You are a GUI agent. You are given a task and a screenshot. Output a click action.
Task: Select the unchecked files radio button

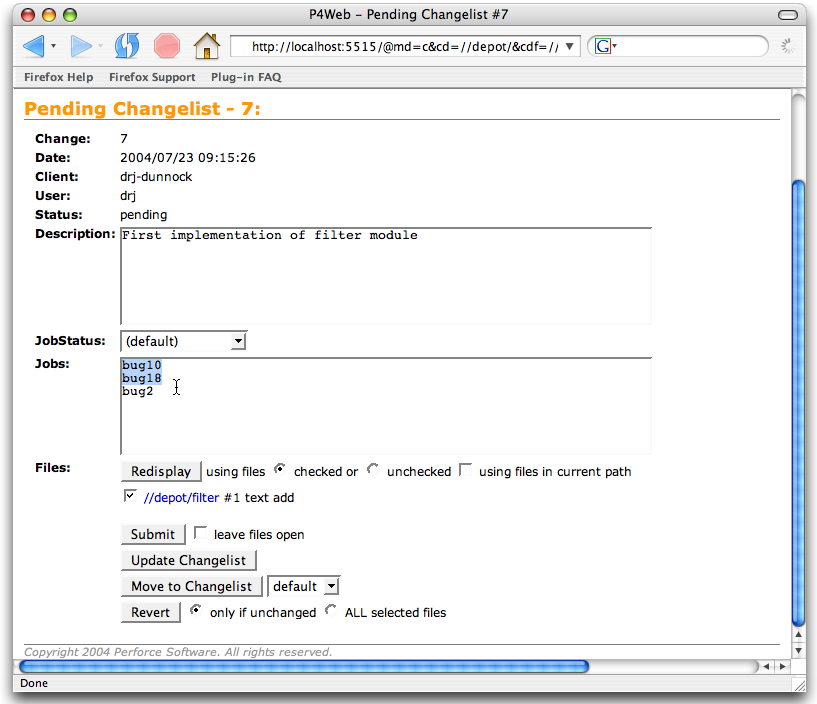373,469
